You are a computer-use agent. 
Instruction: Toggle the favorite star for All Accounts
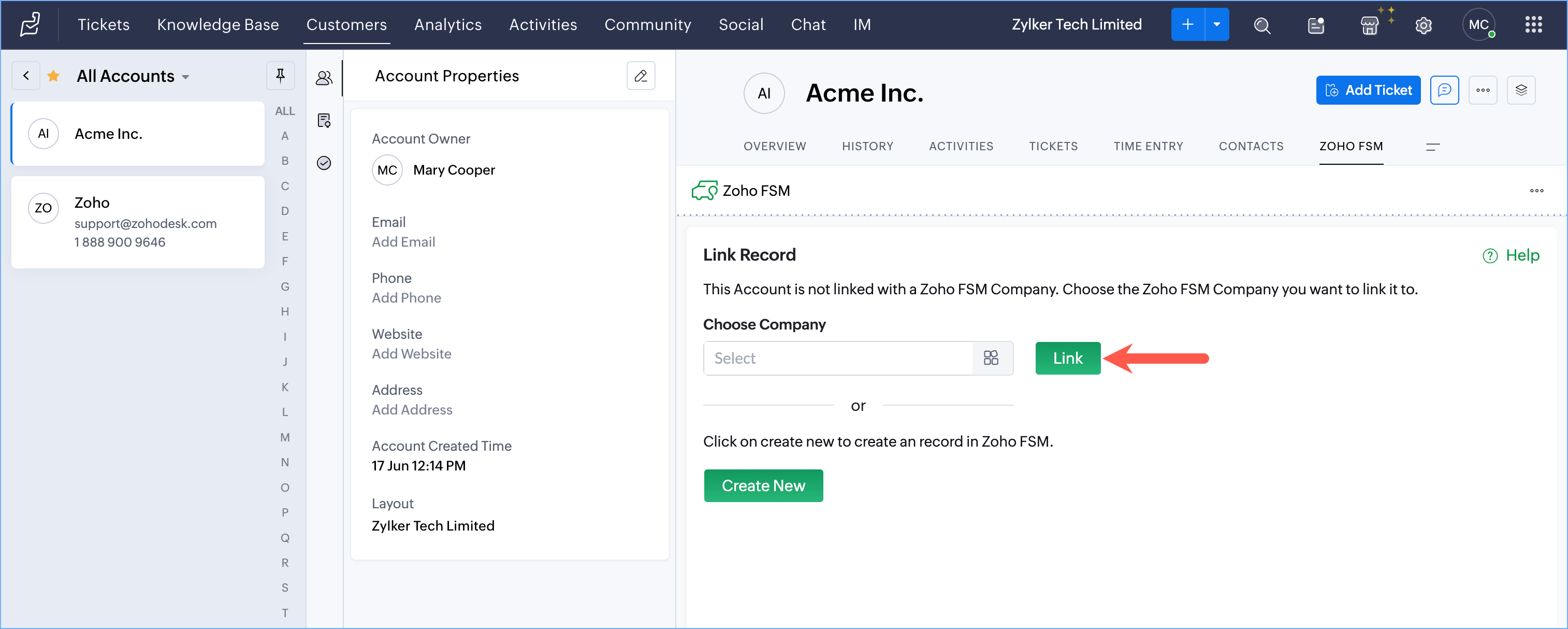click(x=53, y=76)
